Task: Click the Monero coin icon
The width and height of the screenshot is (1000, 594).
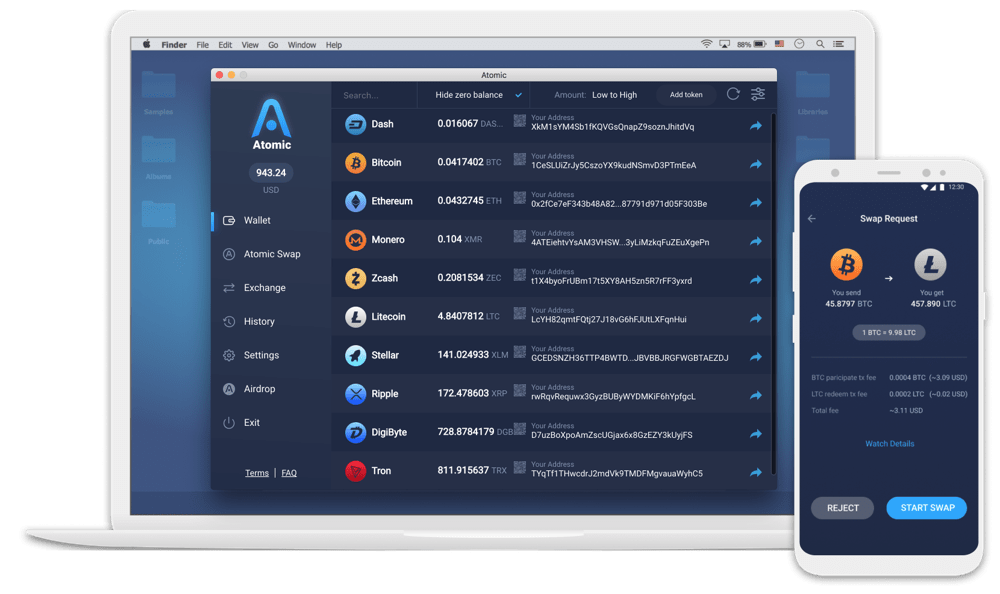Action: (x=355, y=240)
